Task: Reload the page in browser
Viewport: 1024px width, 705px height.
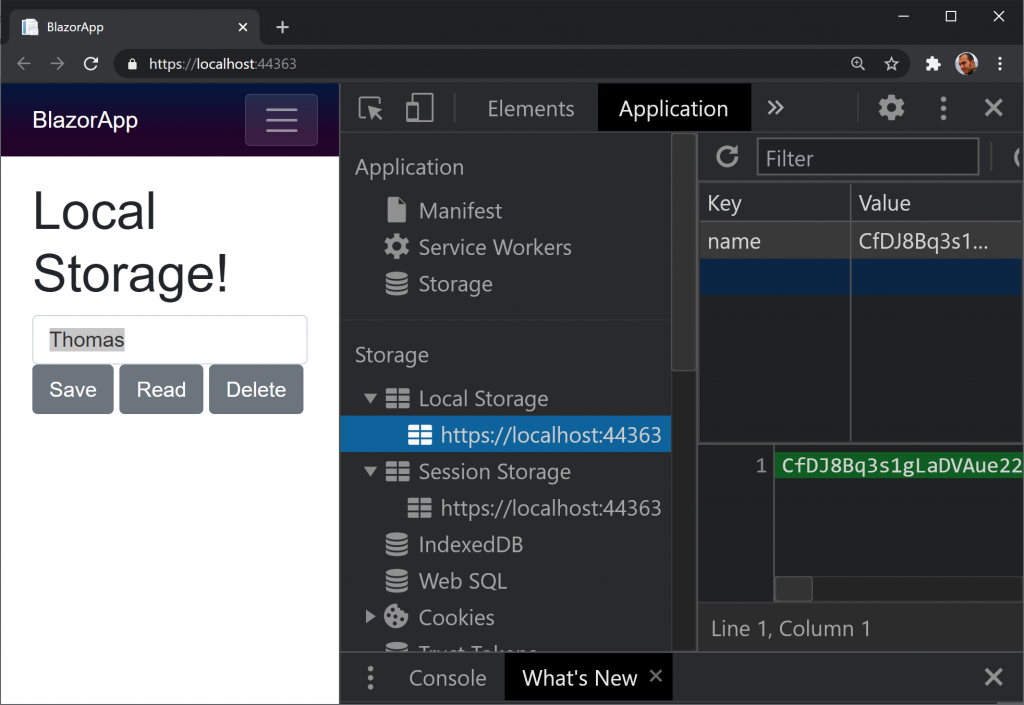Action: (x=91, y=63)
